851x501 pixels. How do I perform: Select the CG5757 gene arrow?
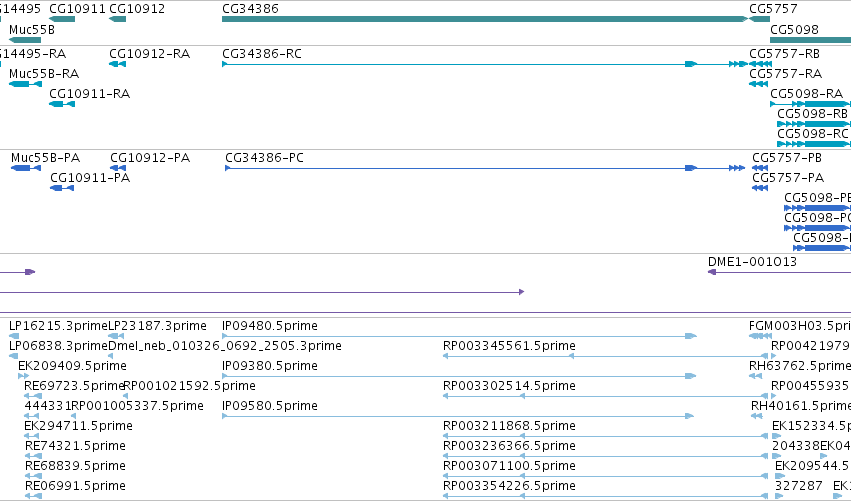(x=759, y=19)
